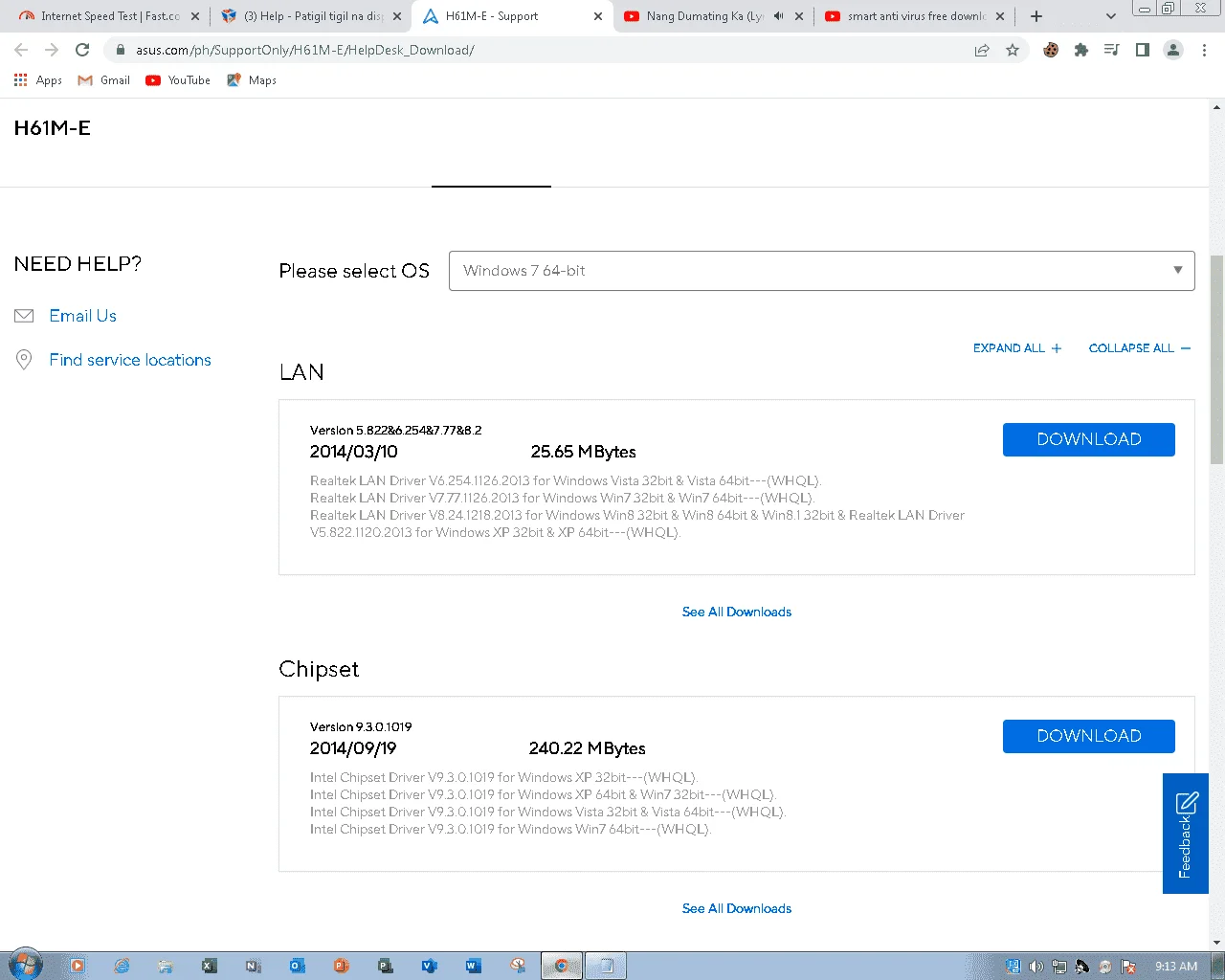Click the lock icon in the address bar
The image size is (1225, 980).
(x=121, y=50)
